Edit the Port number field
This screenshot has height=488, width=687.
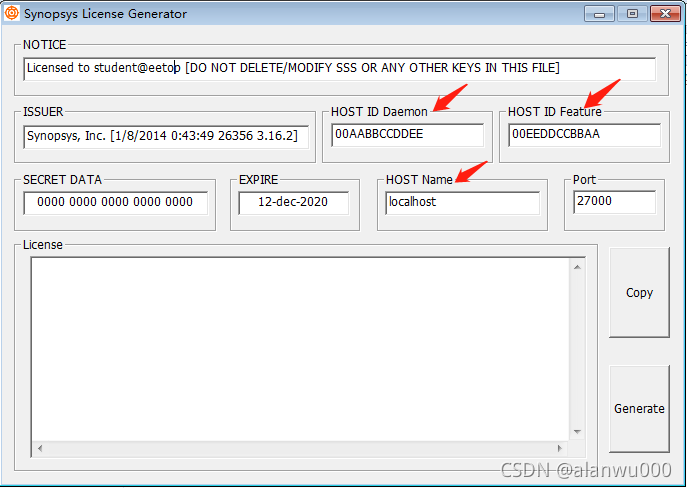pos(615,202)
